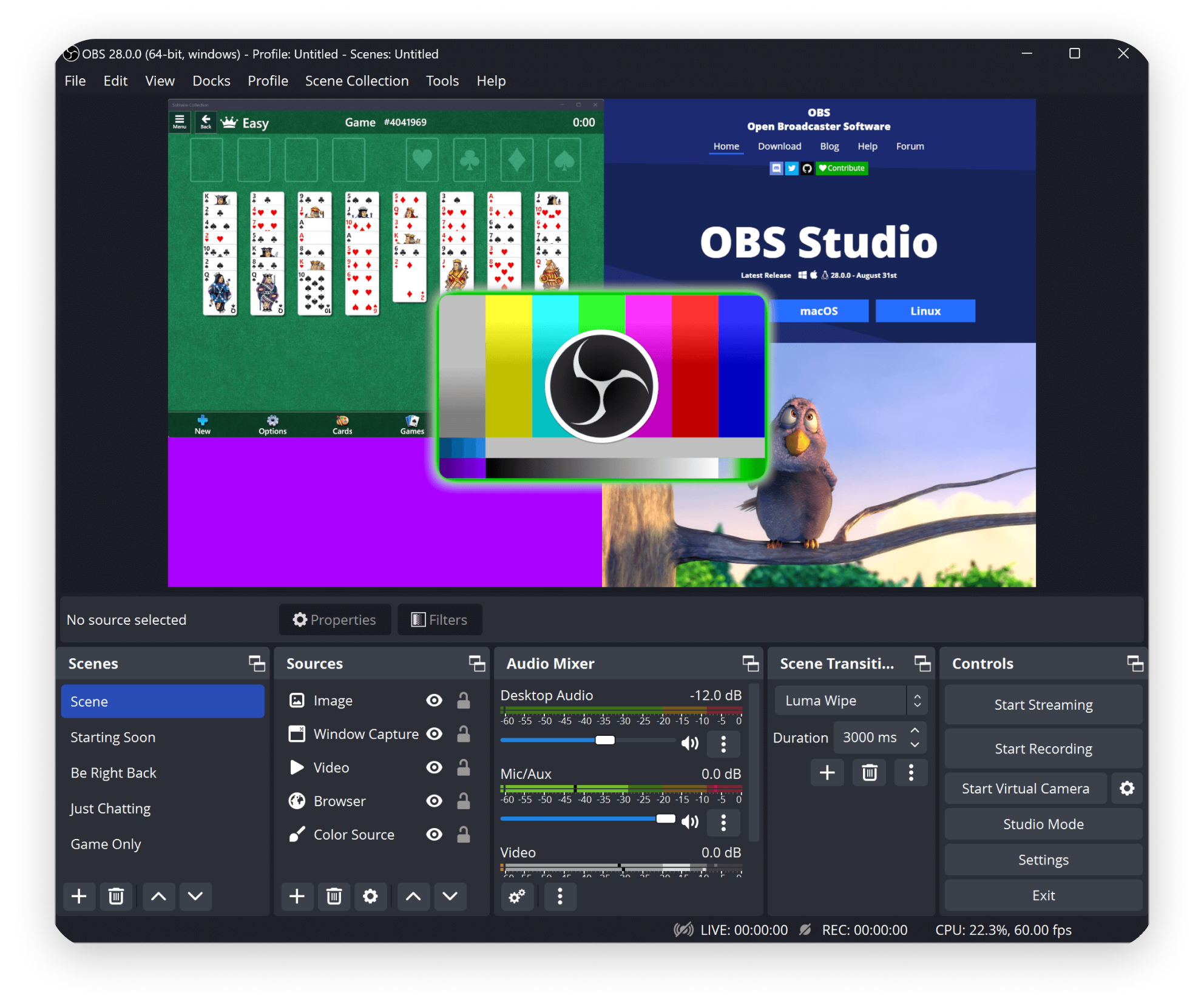Undock the Scene Transitions panel
The height and width of the screenshot is (1007, 1204).
tap(922, 664)
